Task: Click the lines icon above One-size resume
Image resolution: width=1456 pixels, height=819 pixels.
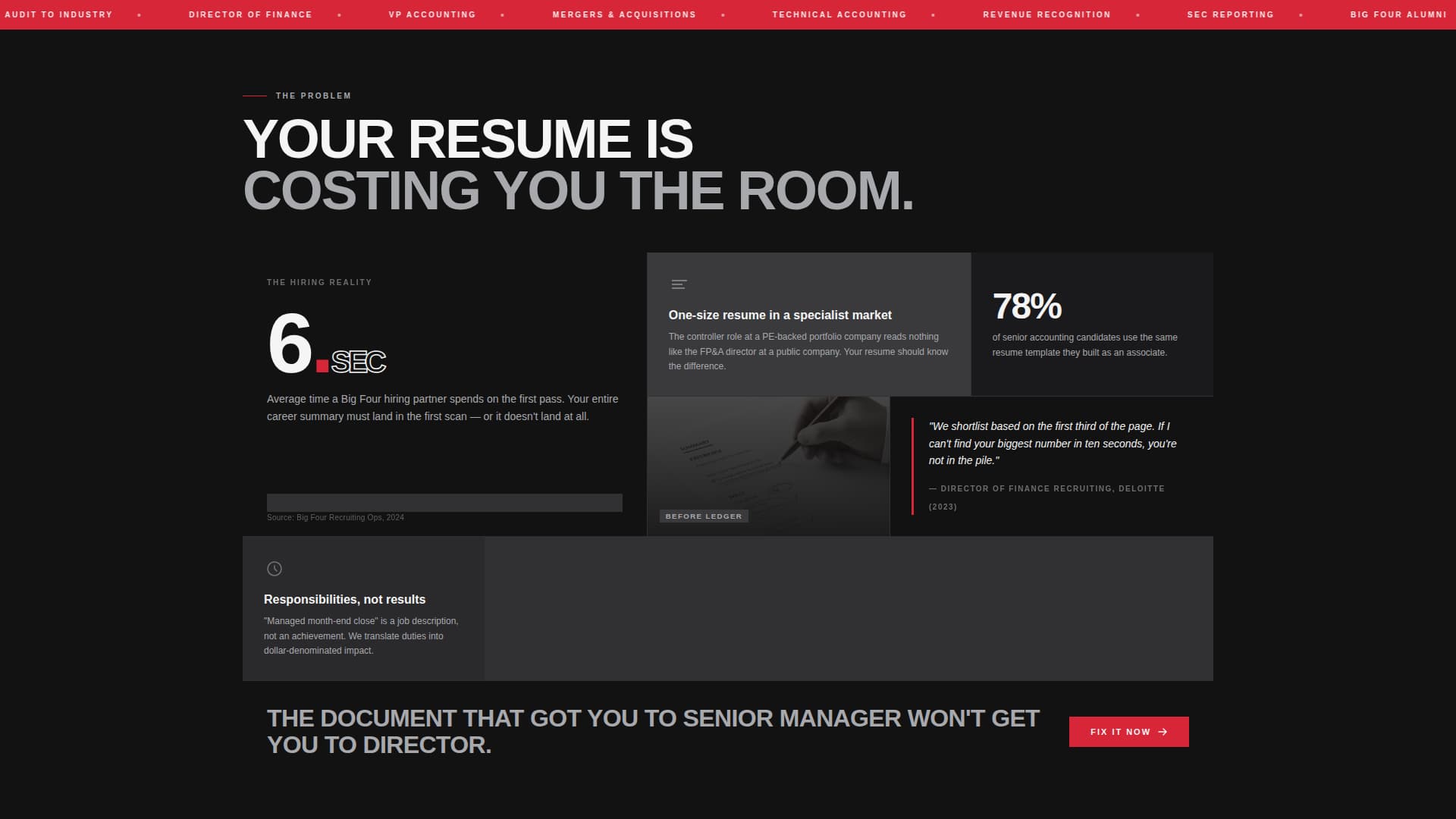Action: click(679, 284)
